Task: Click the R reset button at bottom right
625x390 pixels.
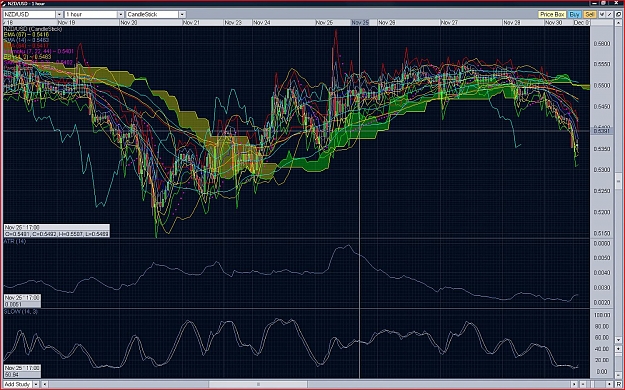Action: click(x=619, y=384)
